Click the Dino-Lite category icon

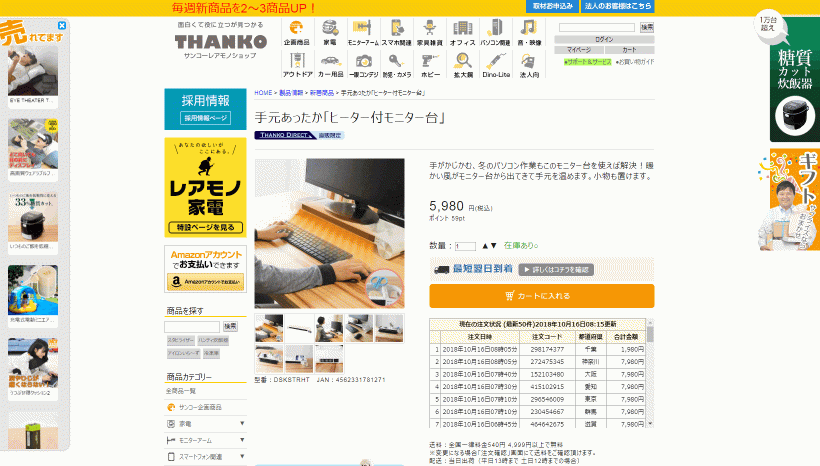coord(496,65)
